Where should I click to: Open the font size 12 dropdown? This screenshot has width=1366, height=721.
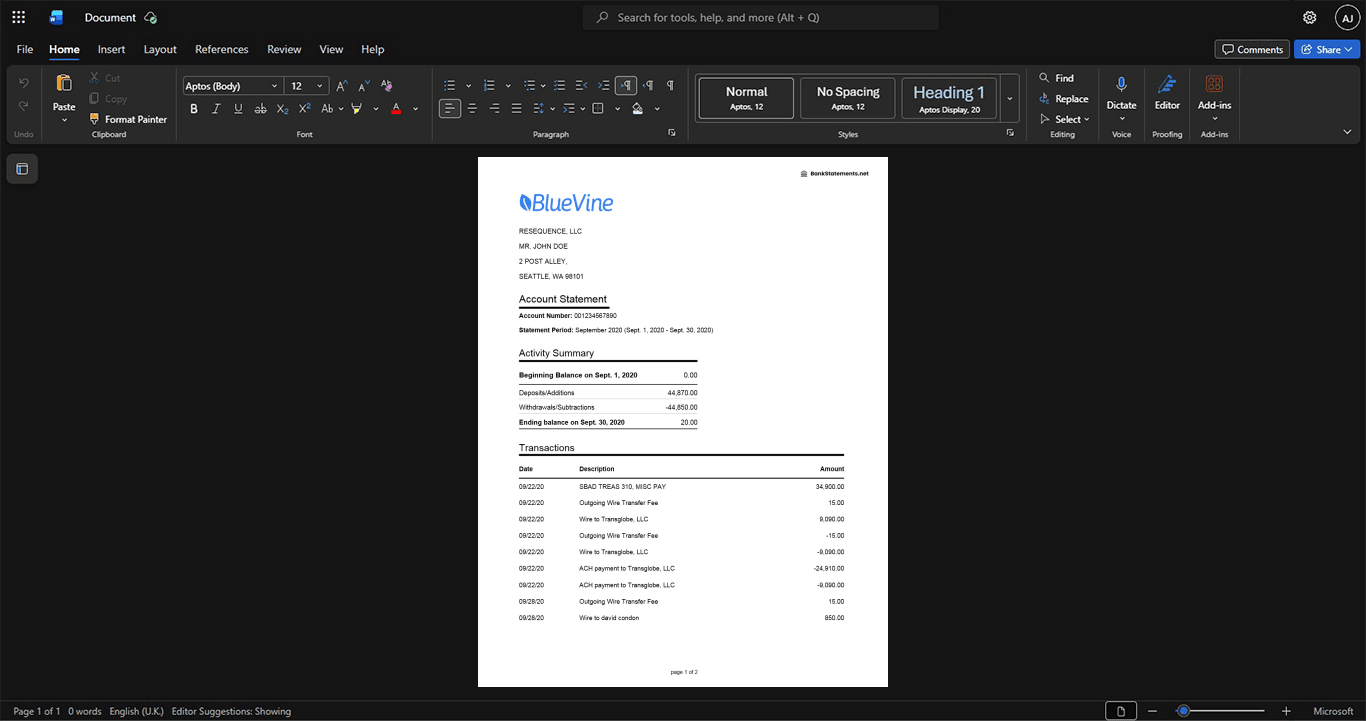point(320,86)
